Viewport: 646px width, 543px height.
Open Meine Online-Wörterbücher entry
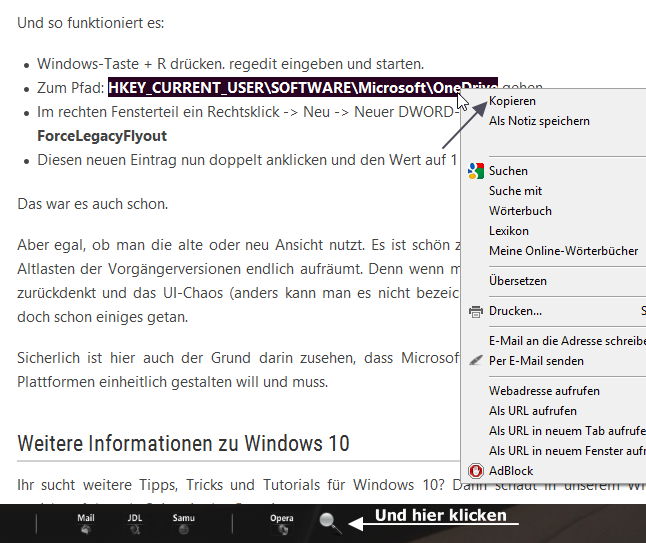click(553, 250)
